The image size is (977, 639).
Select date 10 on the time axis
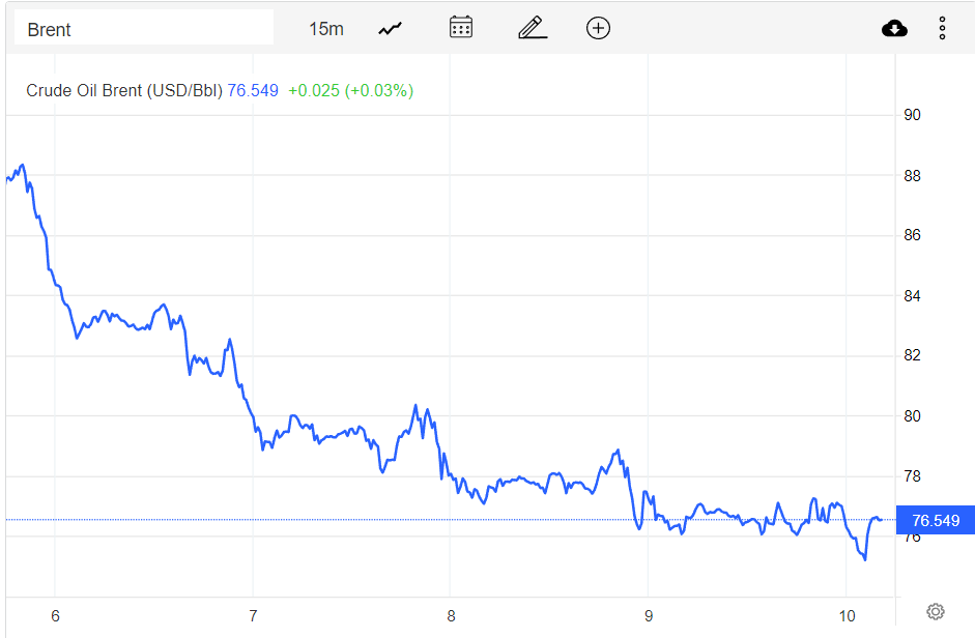(x=846, y=616)
